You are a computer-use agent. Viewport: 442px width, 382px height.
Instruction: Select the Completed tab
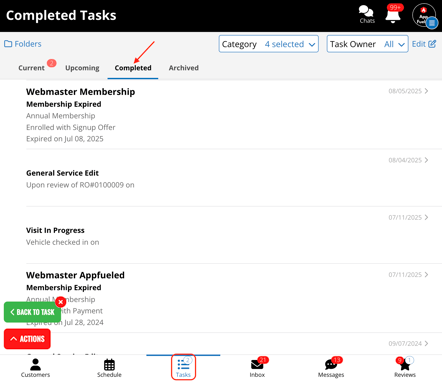click(133, 68)
